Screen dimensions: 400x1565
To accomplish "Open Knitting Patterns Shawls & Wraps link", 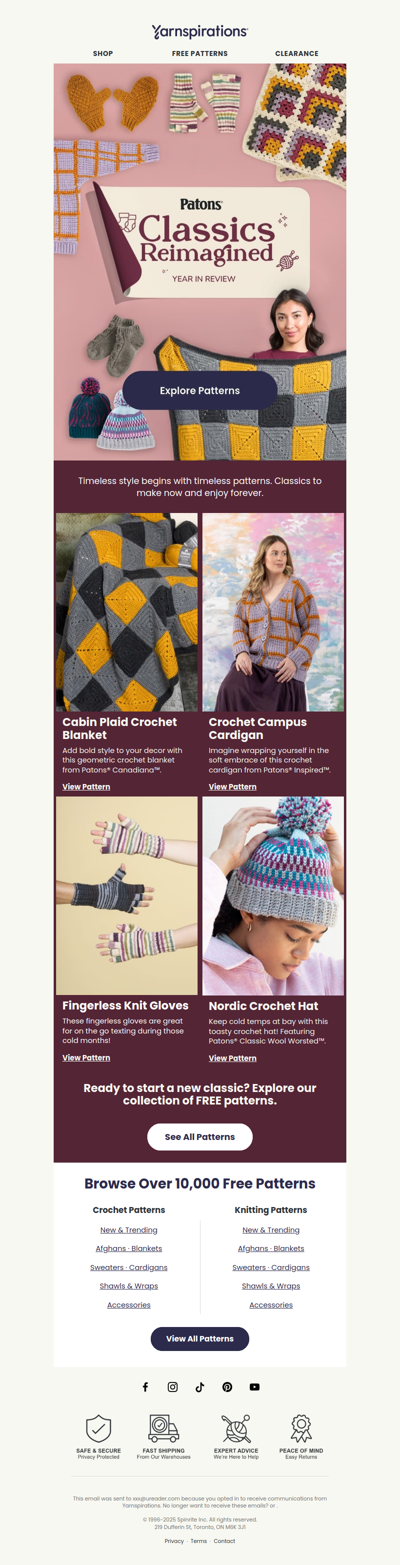I will (271, 1286).
